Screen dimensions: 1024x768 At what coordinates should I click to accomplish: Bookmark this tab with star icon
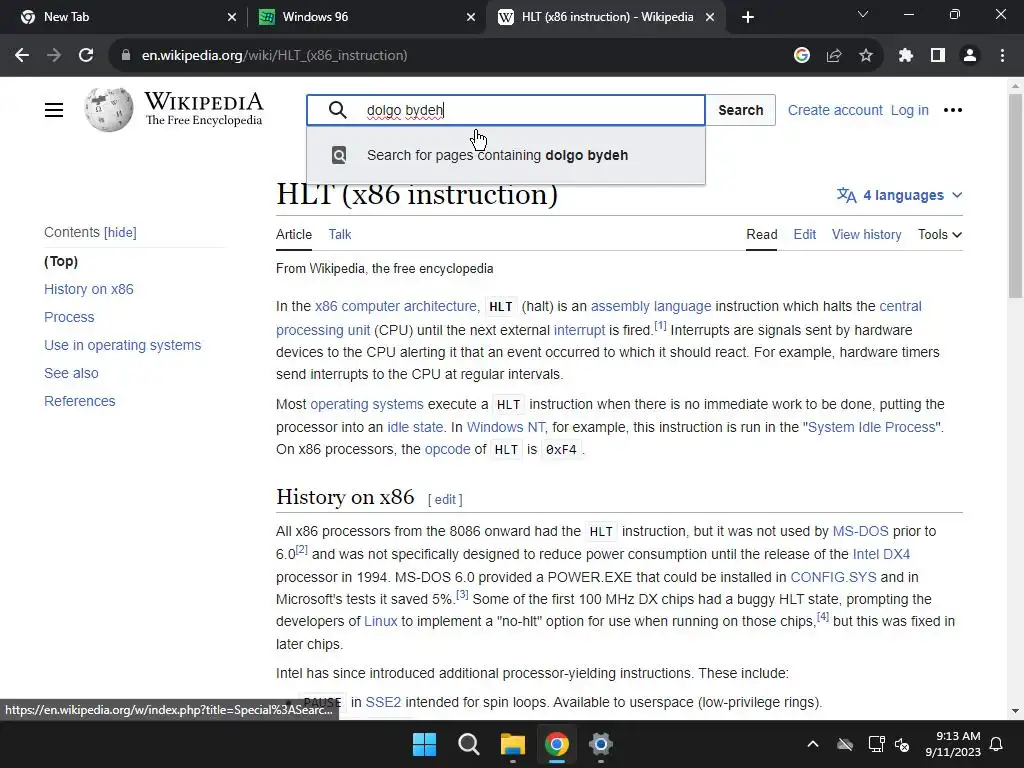tap(866, 56)
